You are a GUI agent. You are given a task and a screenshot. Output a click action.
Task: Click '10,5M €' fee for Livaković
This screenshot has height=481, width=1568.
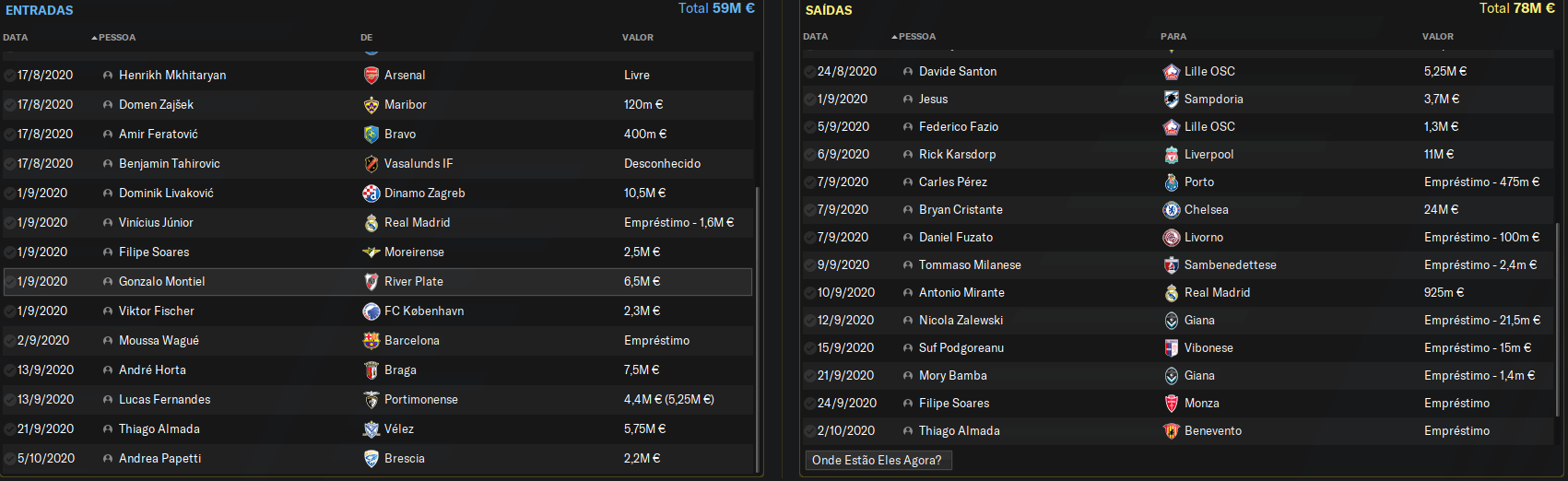coord(644,194)
